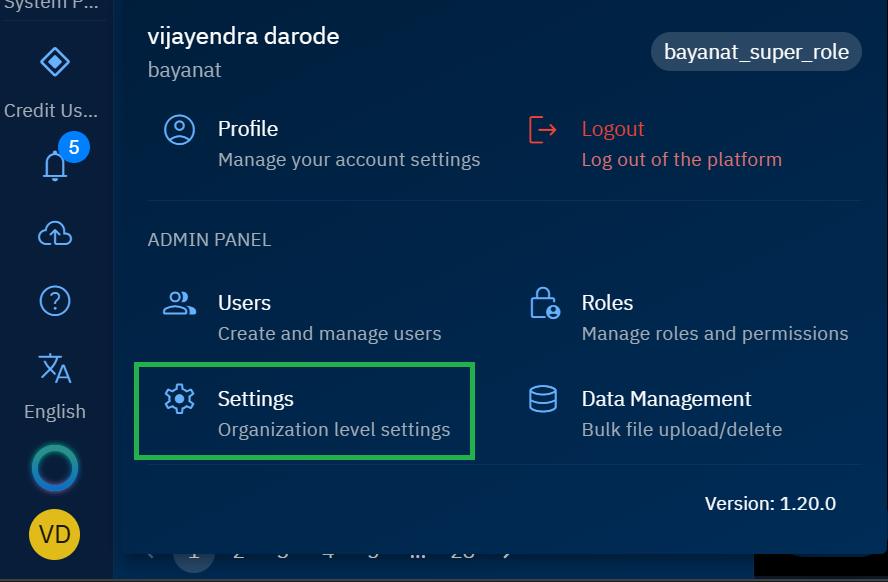Open Profile to manage account settings
The width and height of the screenshot is (888, 582).
248,129
